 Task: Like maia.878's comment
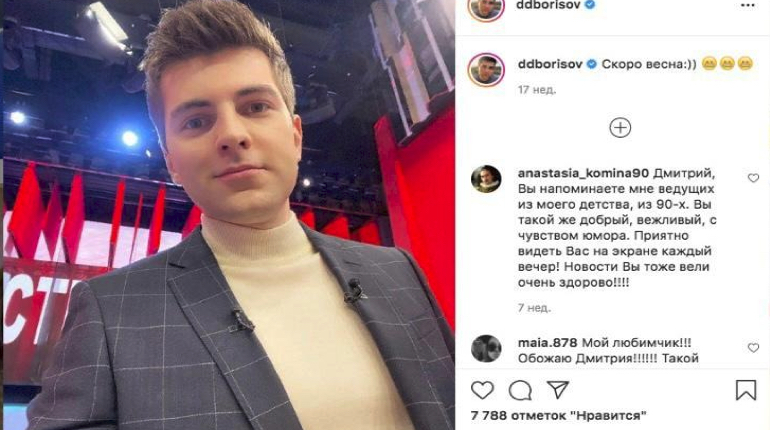753,348
